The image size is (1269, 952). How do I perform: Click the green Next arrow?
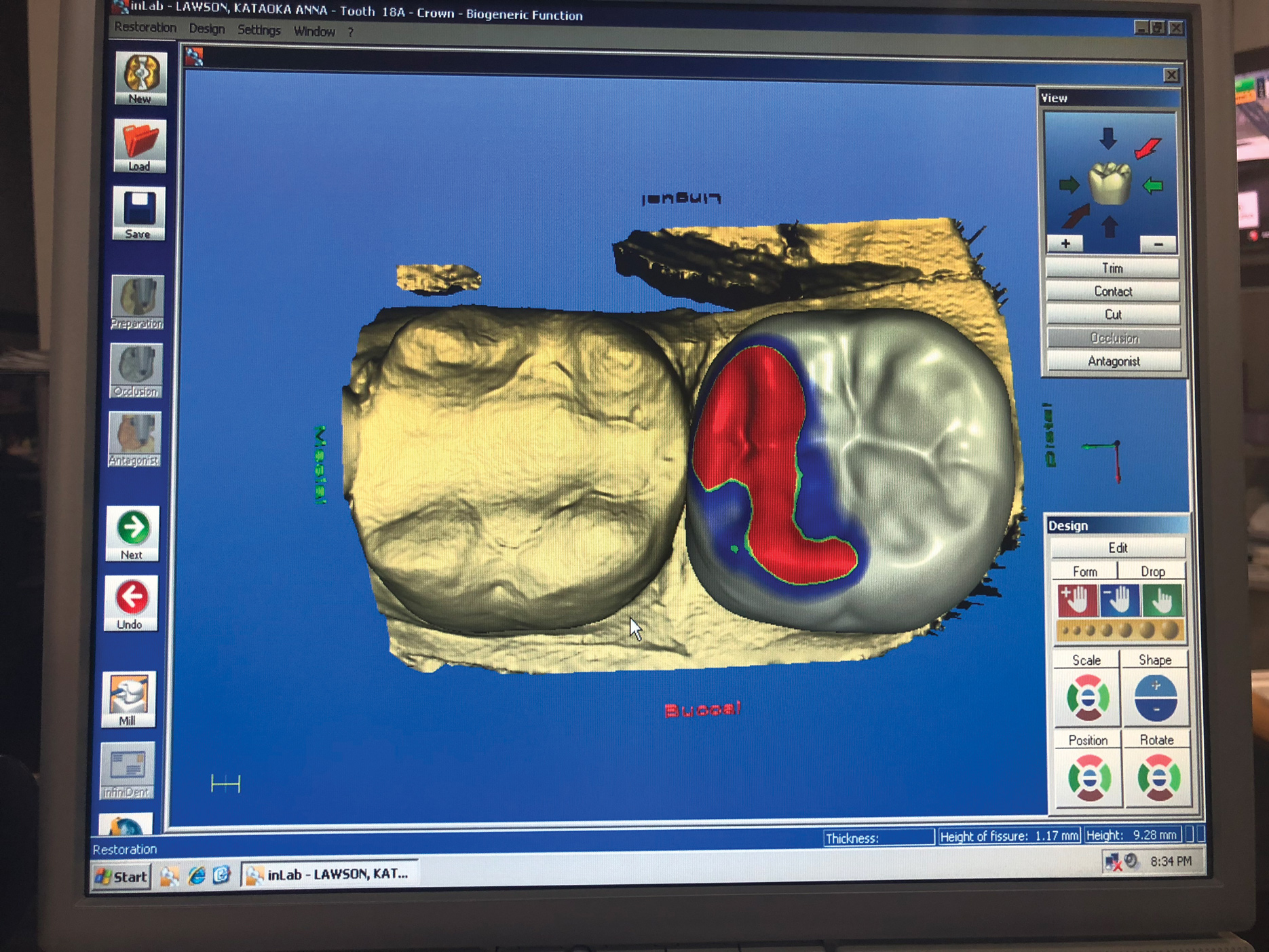click(132, 531)
